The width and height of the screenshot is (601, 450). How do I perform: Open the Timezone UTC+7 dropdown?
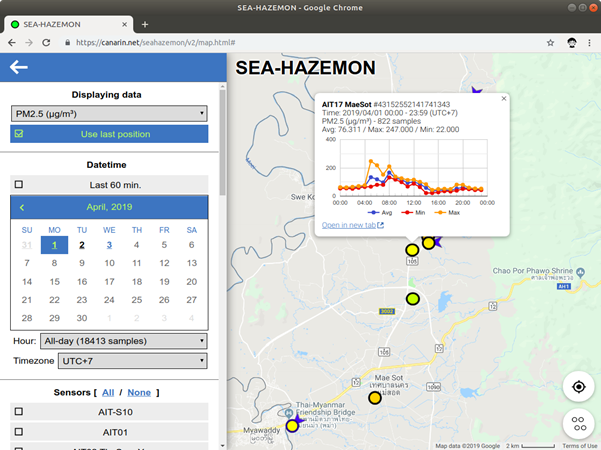[133, 361]
